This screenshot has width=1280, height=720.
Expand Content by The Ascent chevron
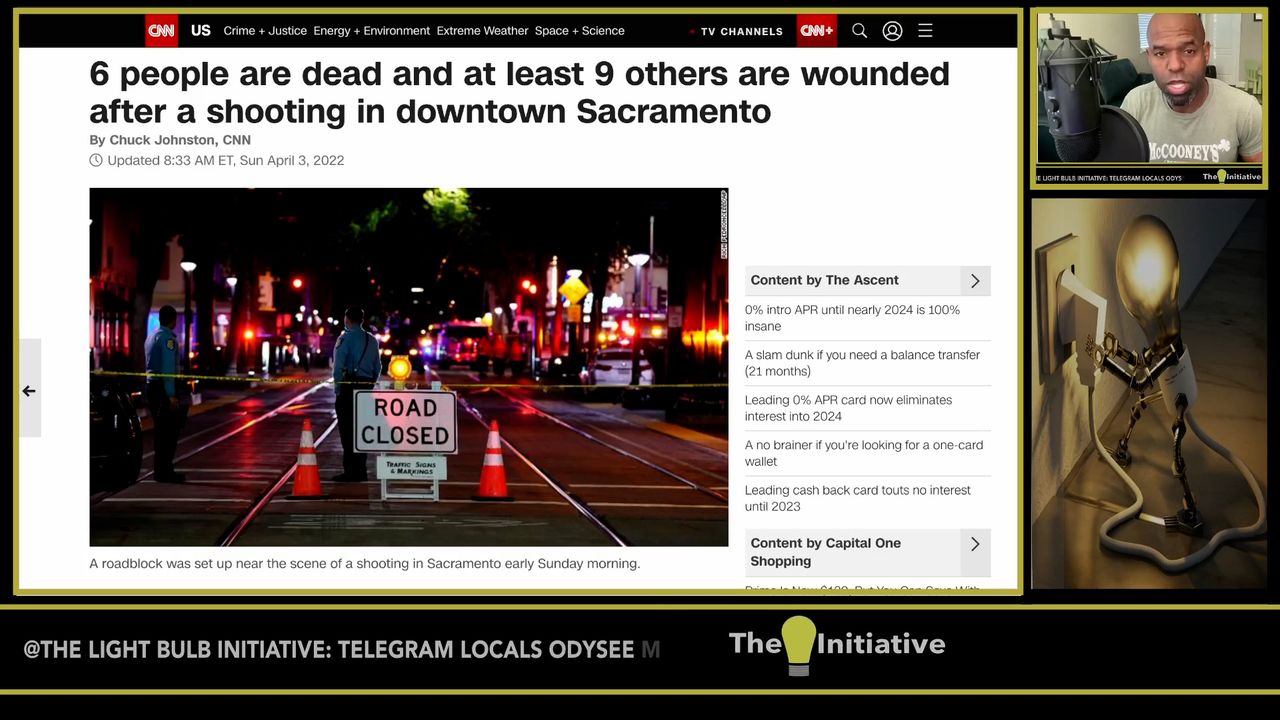point(974,281)
